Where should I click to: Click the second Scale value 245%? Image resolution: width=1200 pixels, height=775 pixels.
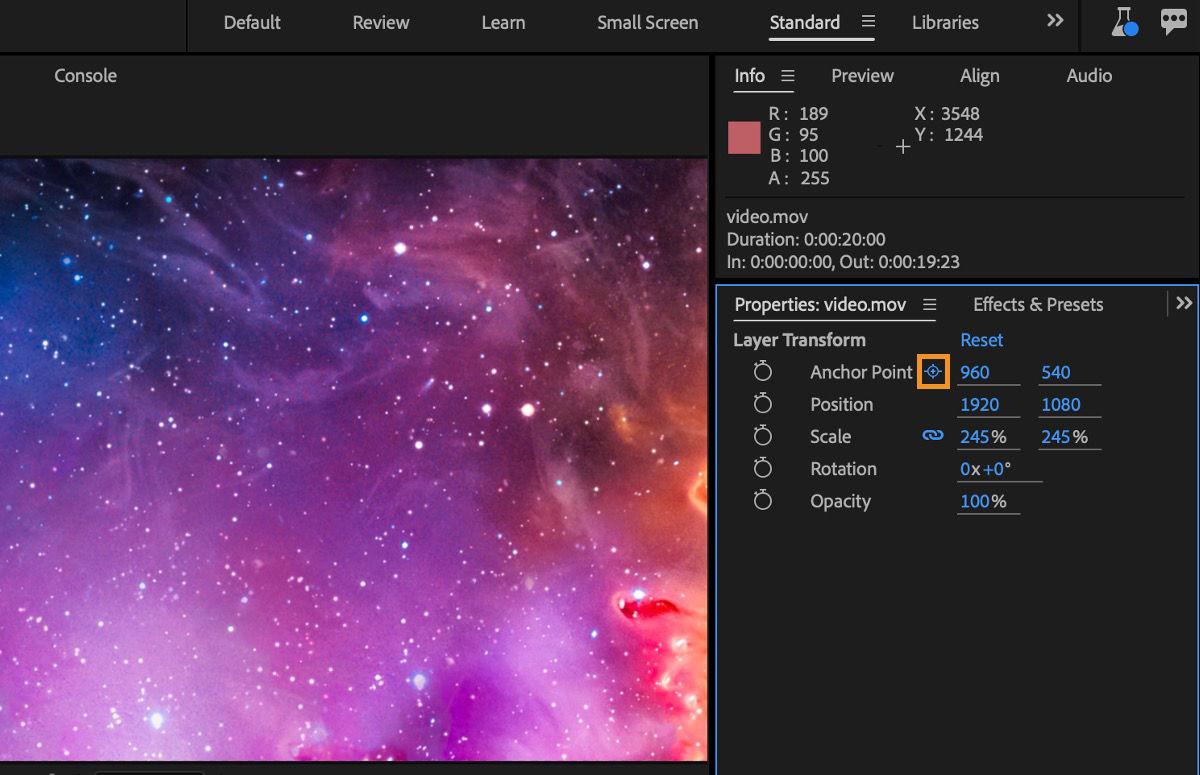point(1064,436)
